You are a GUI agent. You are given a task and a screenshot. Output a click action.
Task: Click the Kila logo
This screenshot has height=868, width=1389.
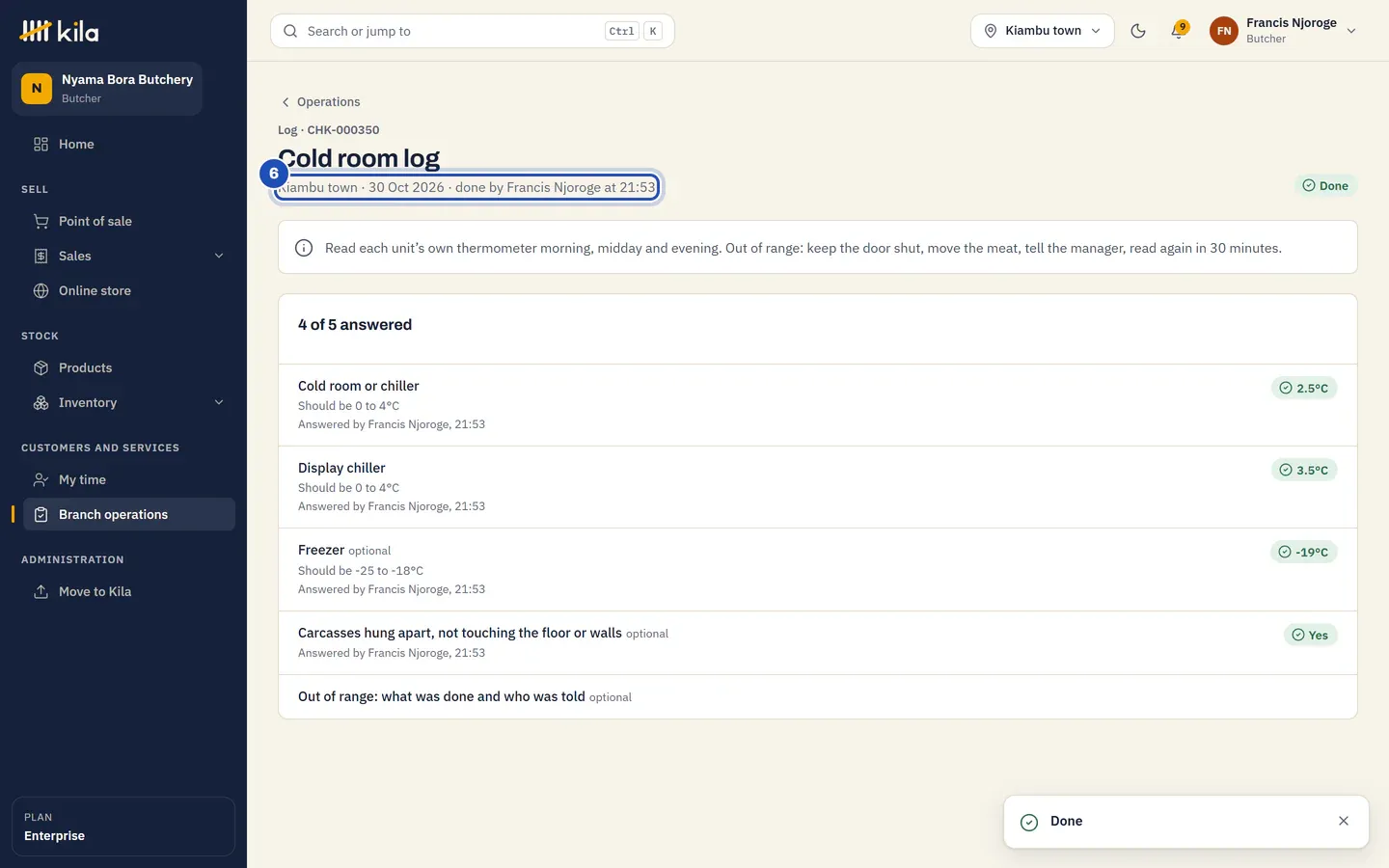[59, 31]
